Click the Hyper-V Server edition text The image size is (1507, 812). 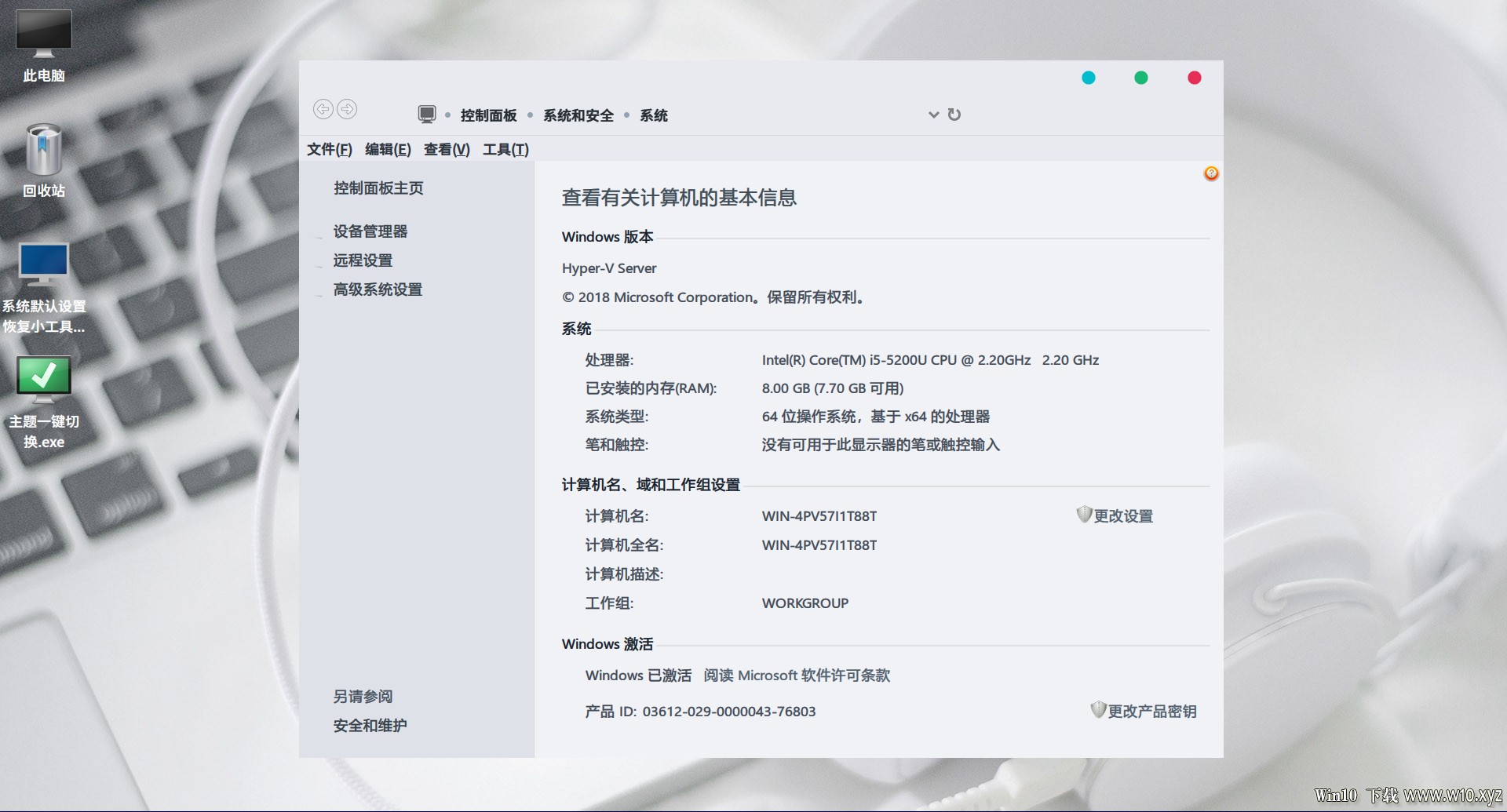tap(609, 268)
